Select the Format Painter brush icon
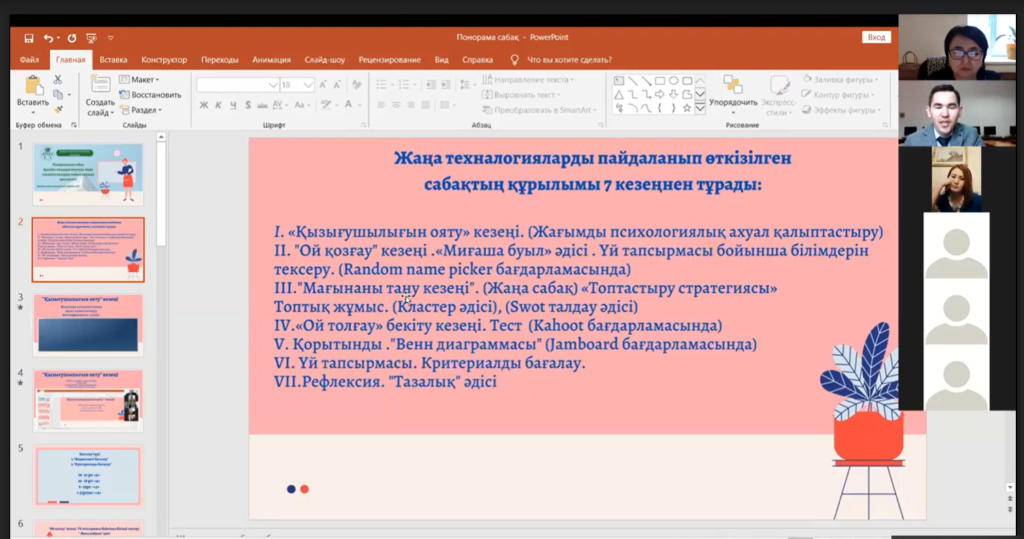 [58, 109]
